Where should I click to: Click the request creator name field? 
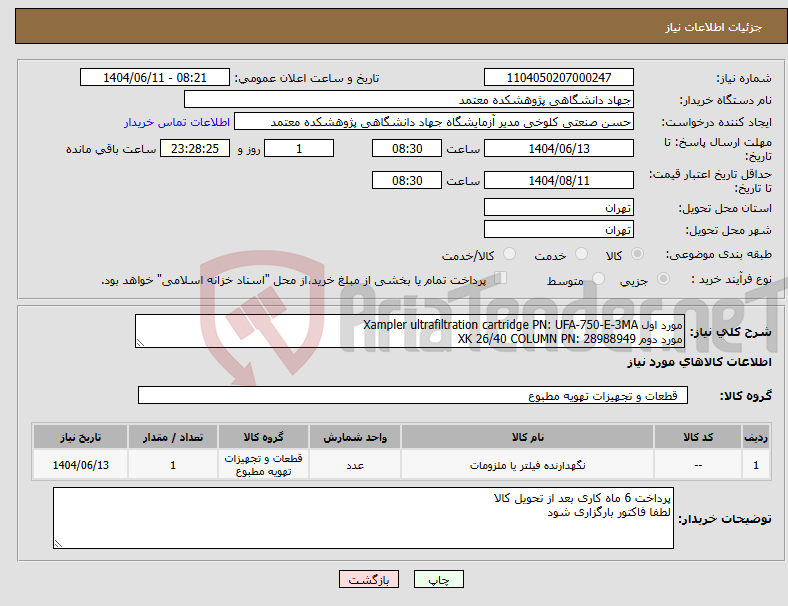pos(434,122)
